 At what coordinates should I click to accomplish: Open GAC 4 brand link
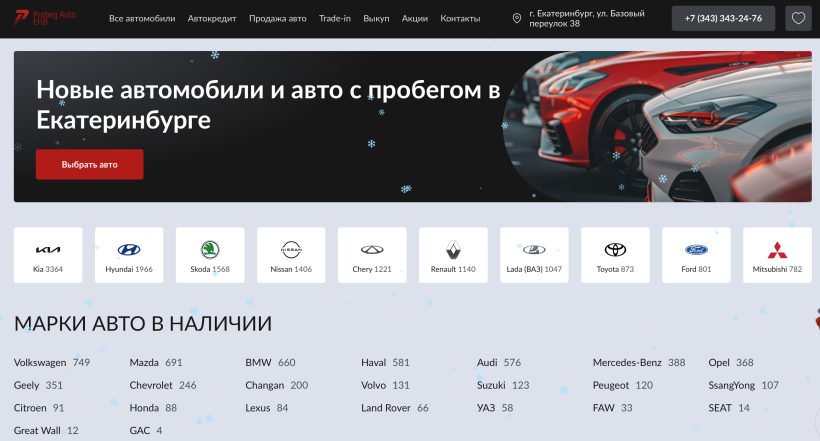[146, 431]
